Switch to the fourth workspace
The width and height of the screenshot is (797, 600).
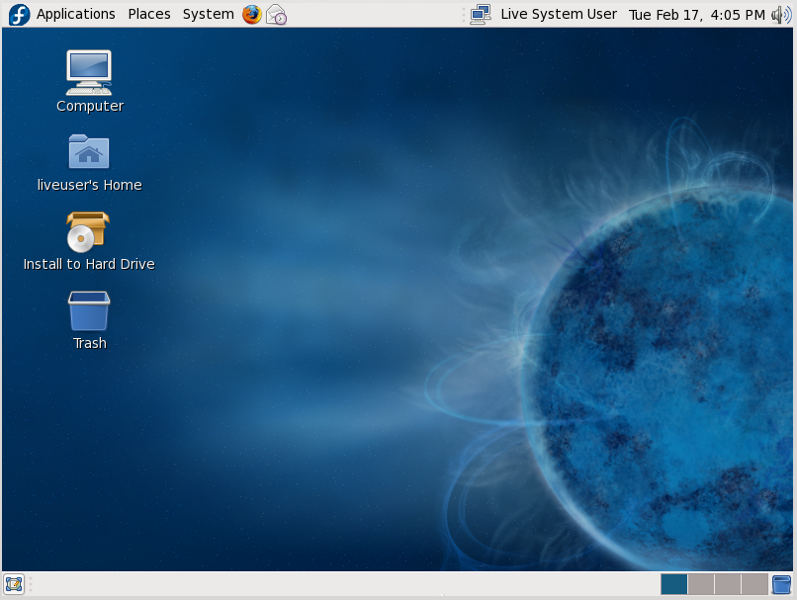click(755, 584)
